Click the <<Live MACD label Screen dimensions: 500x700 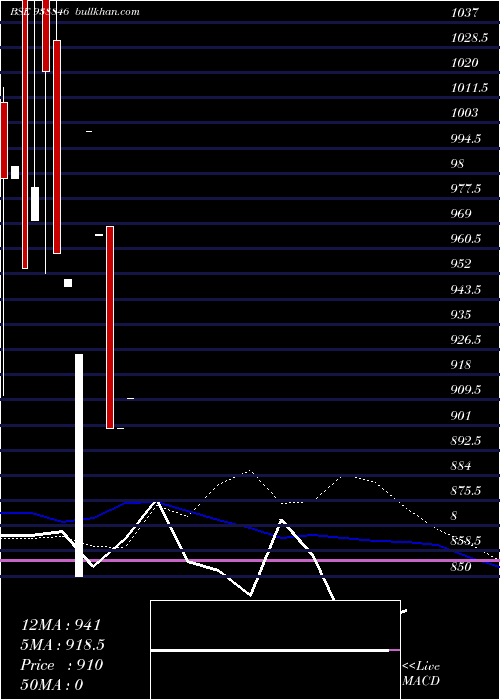coord(421,674)
